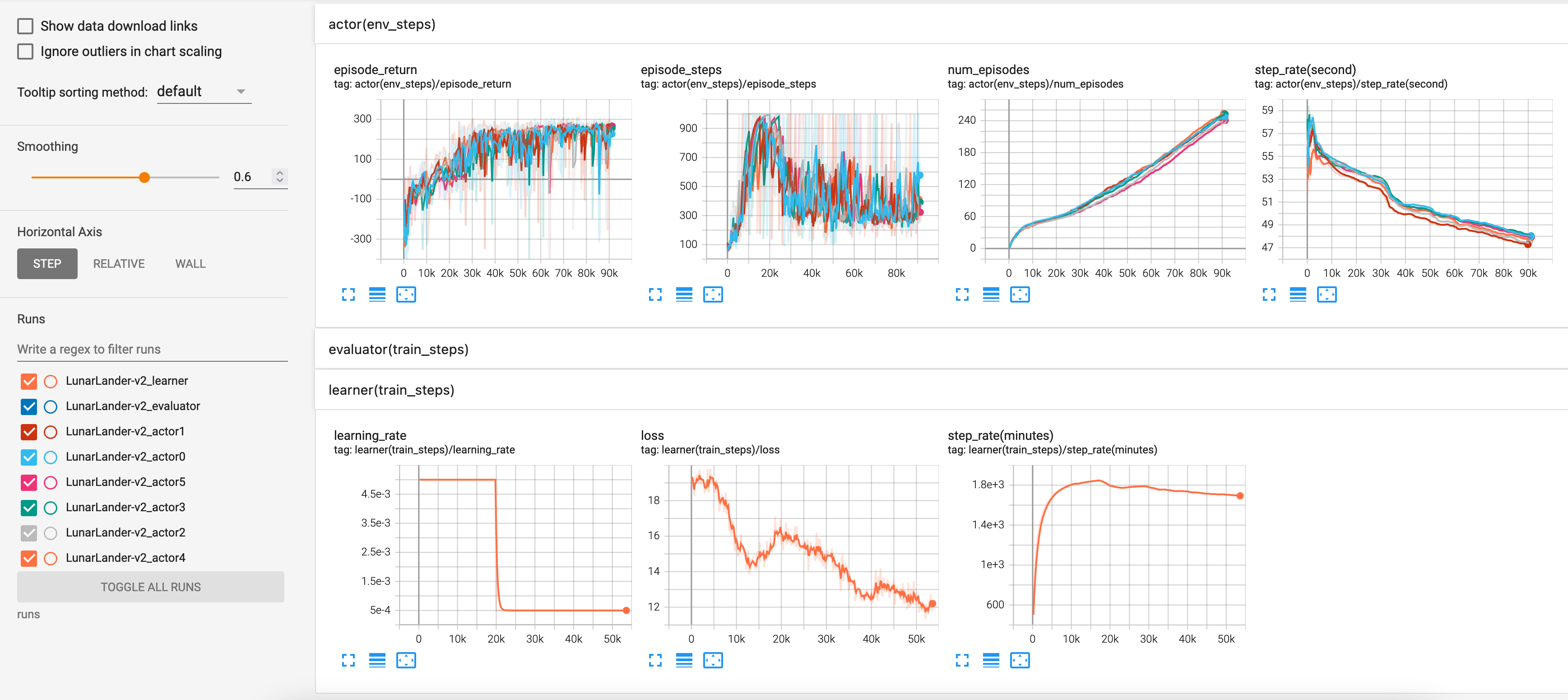Toggle y-axis log scale on episode_steps chart

coord(684,295)
